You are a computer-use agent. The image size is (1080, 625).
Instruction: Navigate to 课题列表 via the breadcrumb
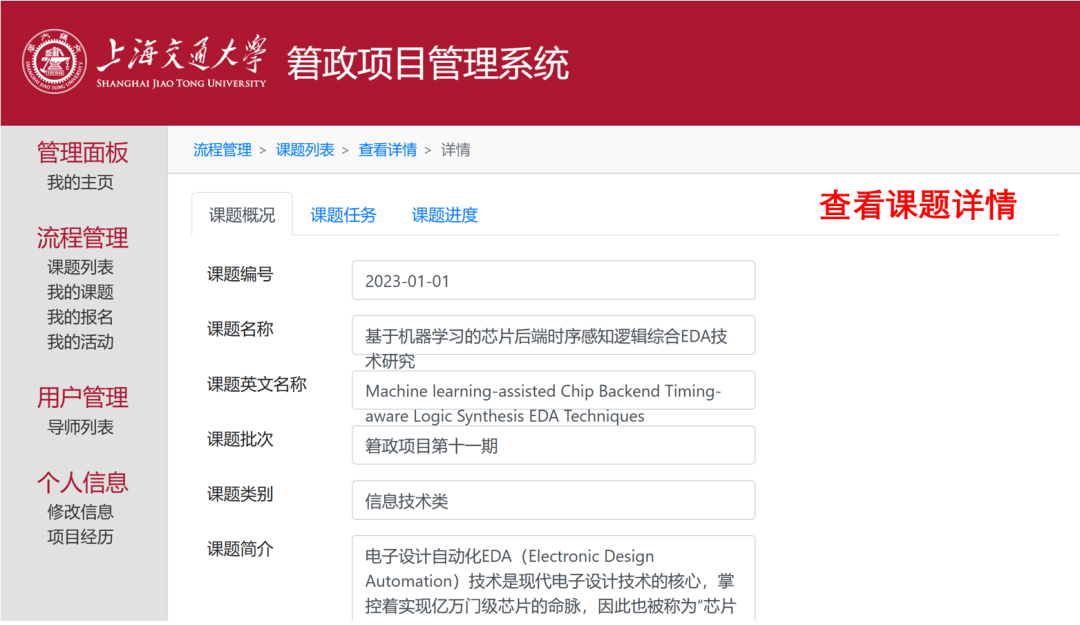tap(305, 150)
